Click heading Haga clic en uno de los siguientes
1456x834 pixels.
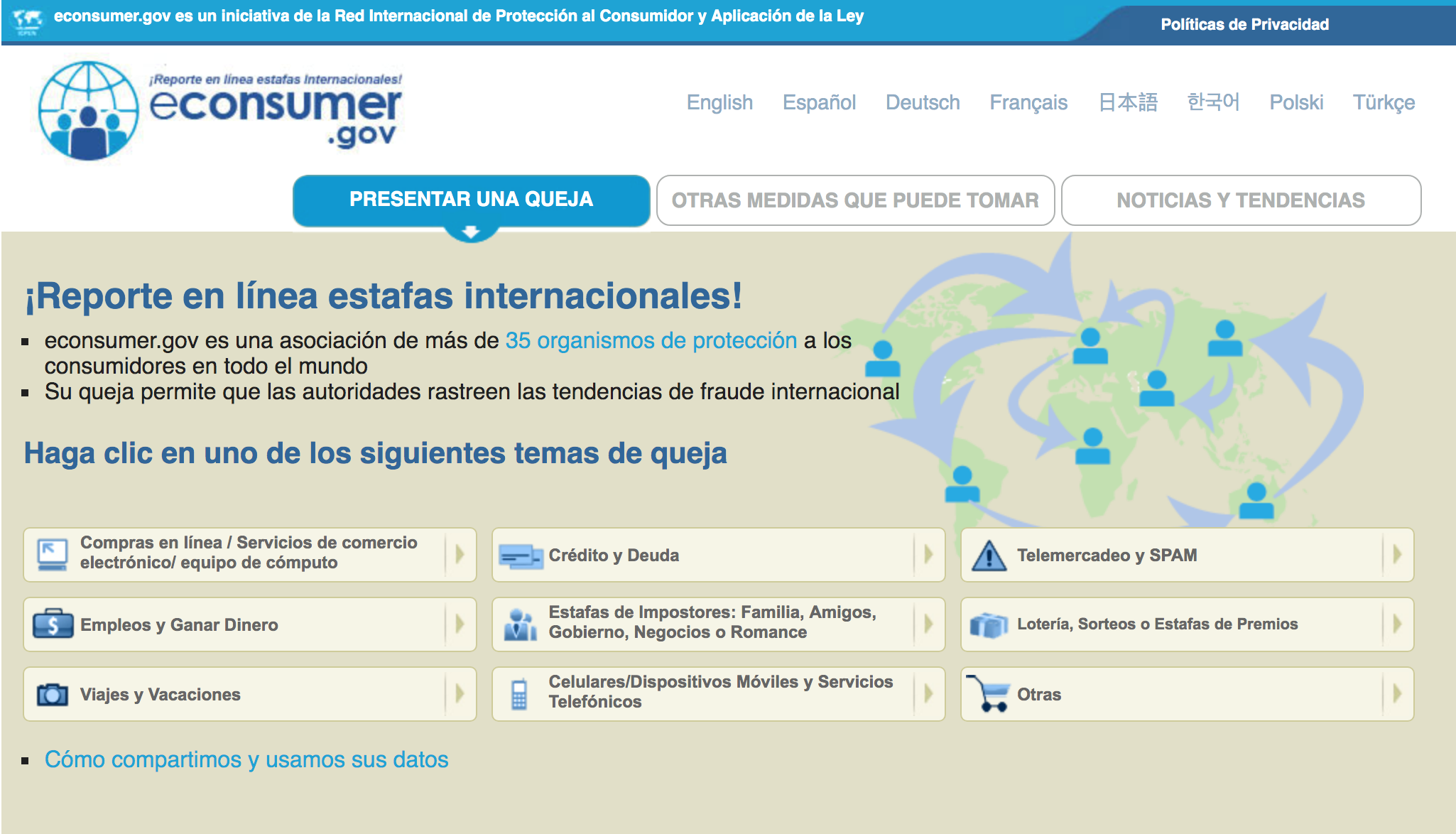(x=376, y=453)
